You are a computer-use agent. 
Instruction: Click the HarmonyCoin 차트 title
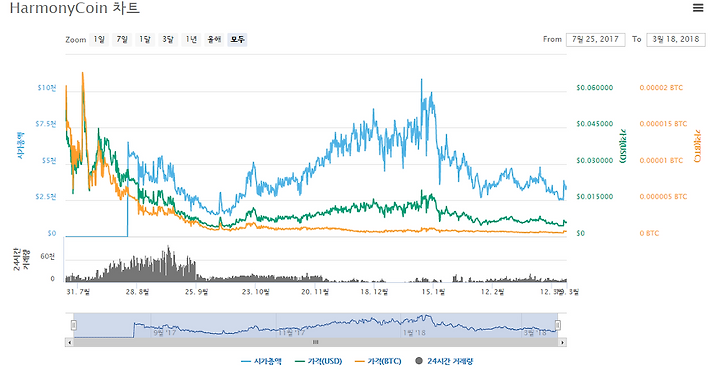tap(74, 8)
